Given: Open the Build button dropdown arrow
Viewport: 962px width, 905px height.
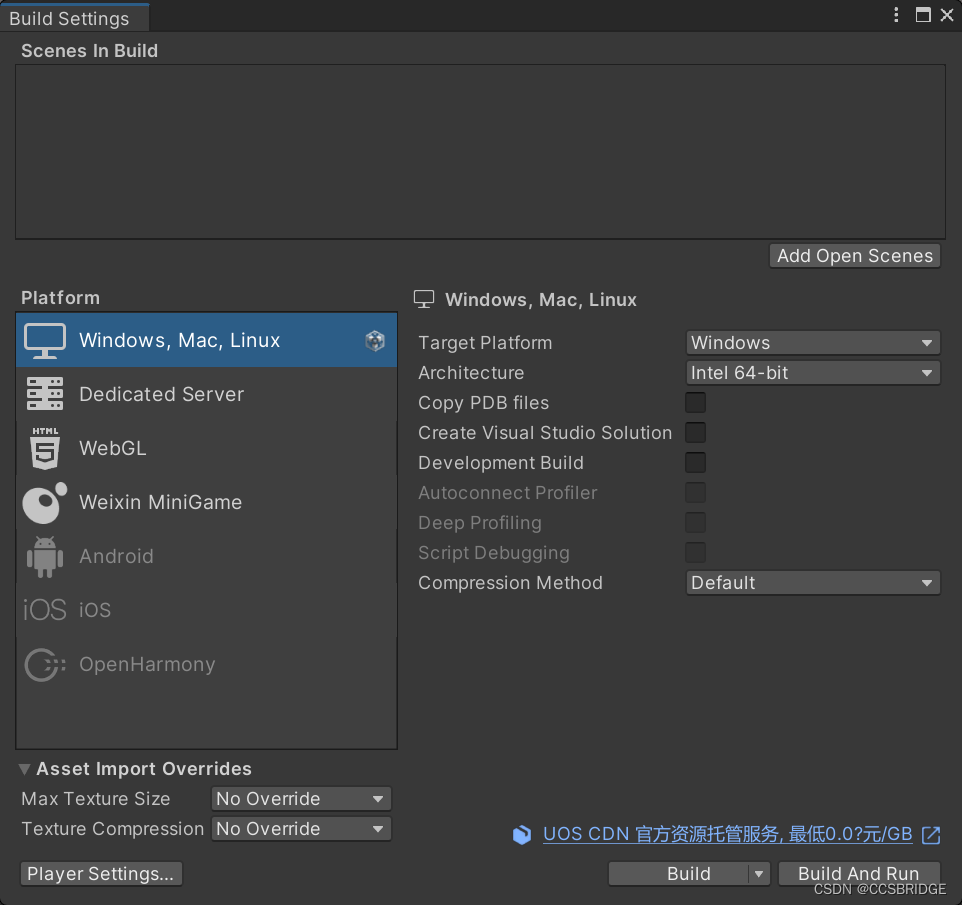Looking at the screenshot, I should click(x=759, y=874).
